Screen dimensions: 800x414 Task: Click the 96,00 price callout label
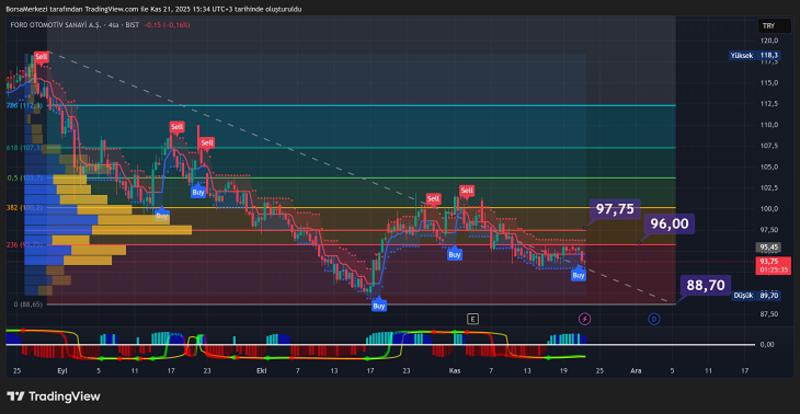coord(669,224)
